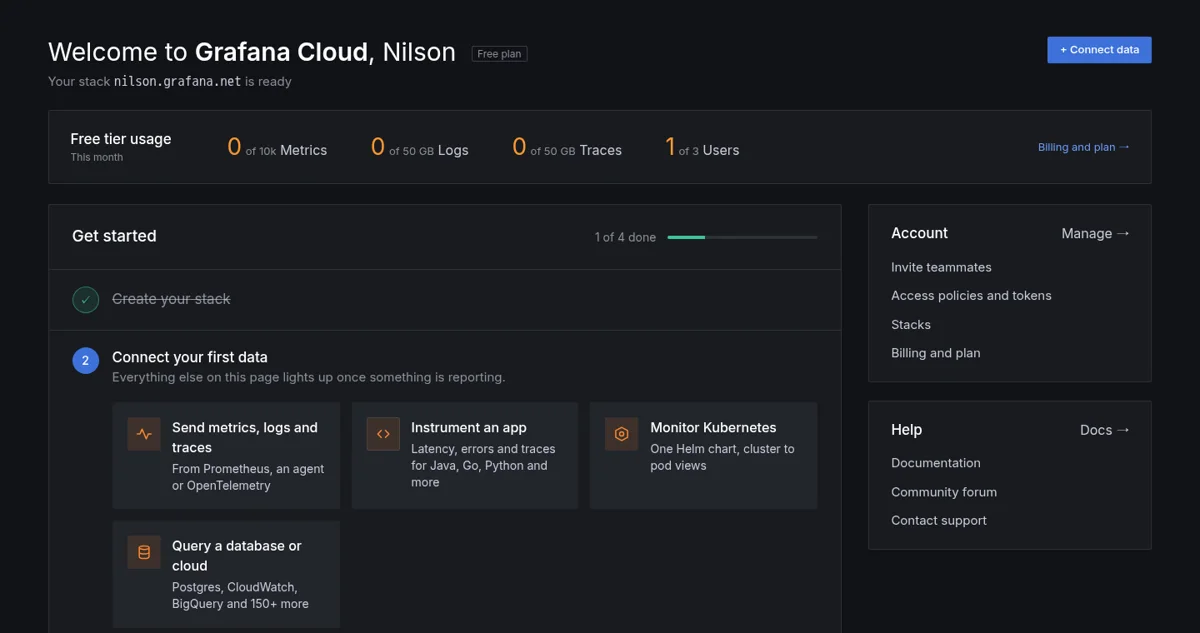1200x633 pixels.
Task: Click the Free tier usage heading
Action: tap(121, 139)
